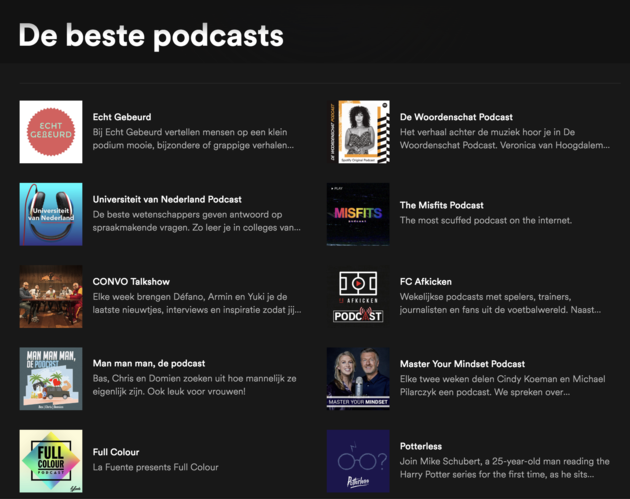Select The Misfits Podcast title

tap(442, 205)
